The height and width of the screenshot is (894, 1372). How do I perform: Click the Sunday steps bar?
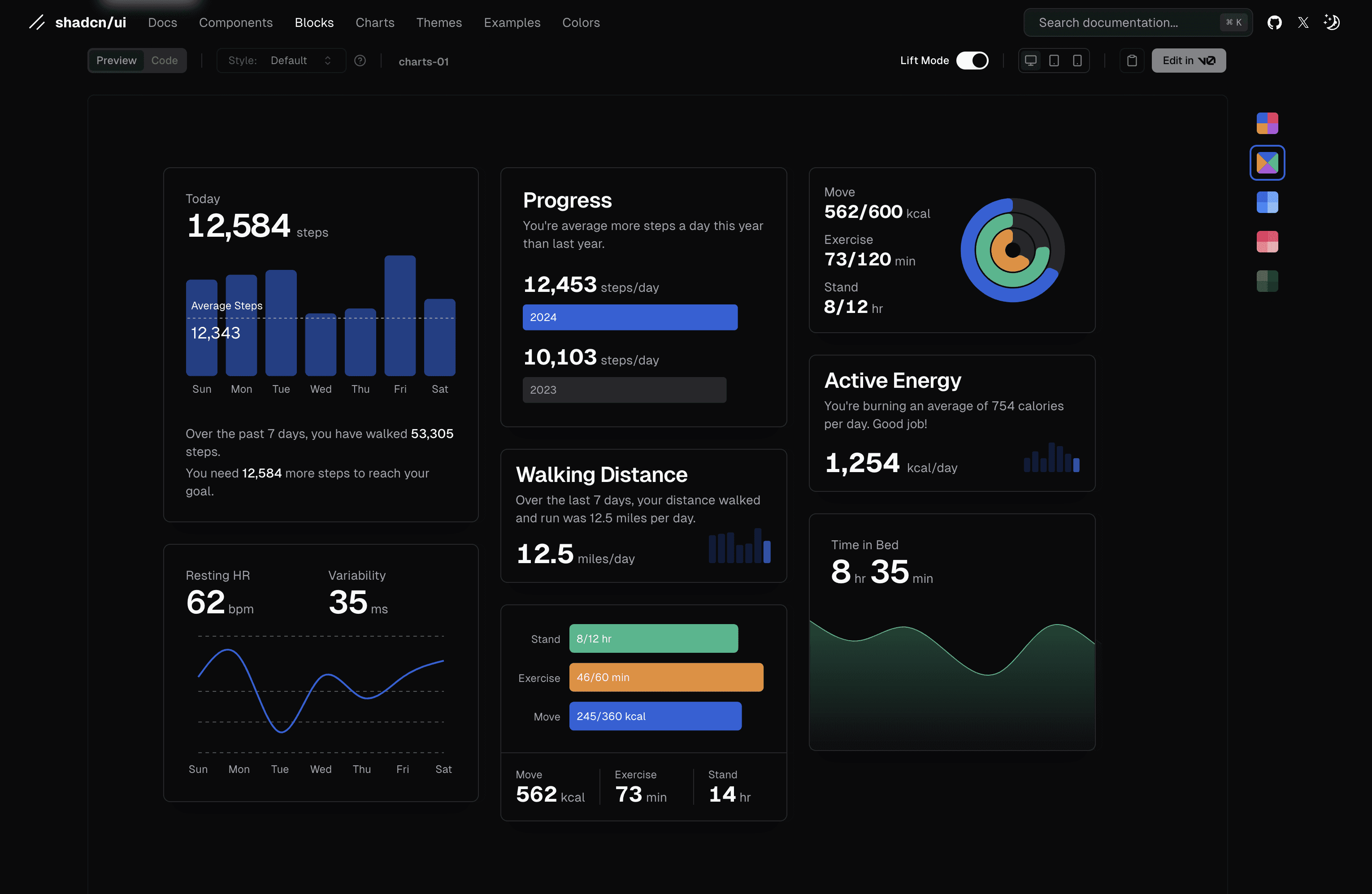[202, 327]
